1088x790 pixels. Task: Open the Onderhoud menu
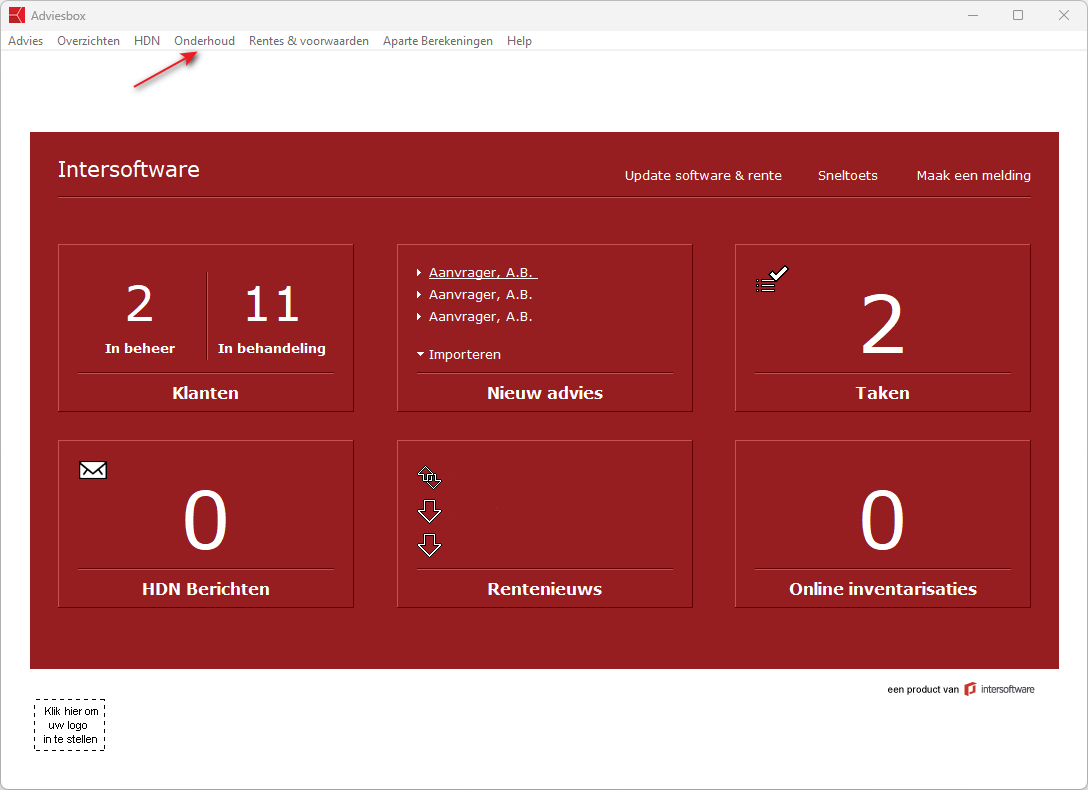tap(205, 41)
